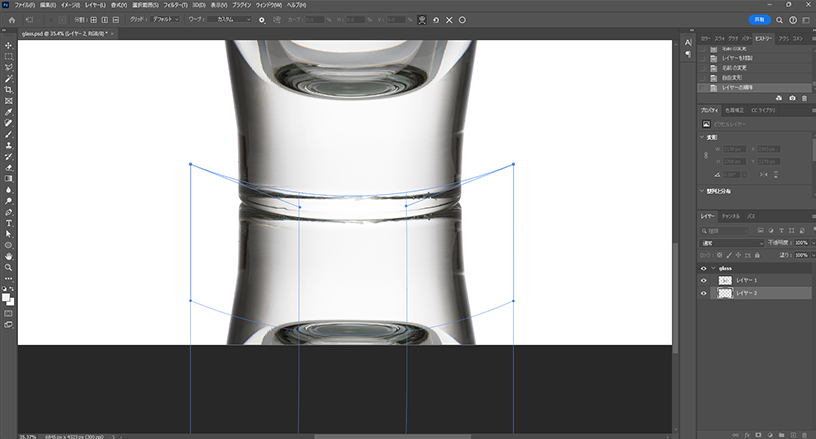The width and height of the screenshot is (816, 439).
Task: Hide レイヤー 2 with its eye icon
Action: click(x=704, y=293)
